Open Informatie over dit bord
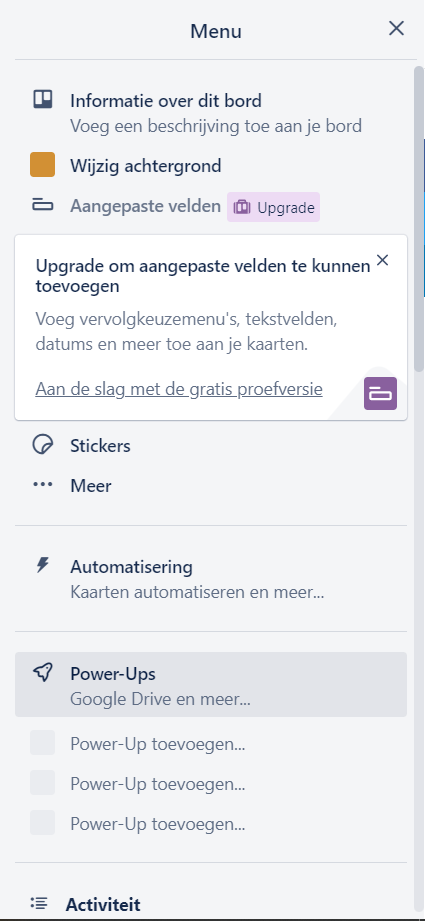425x921 pixels. pos(211,112)
